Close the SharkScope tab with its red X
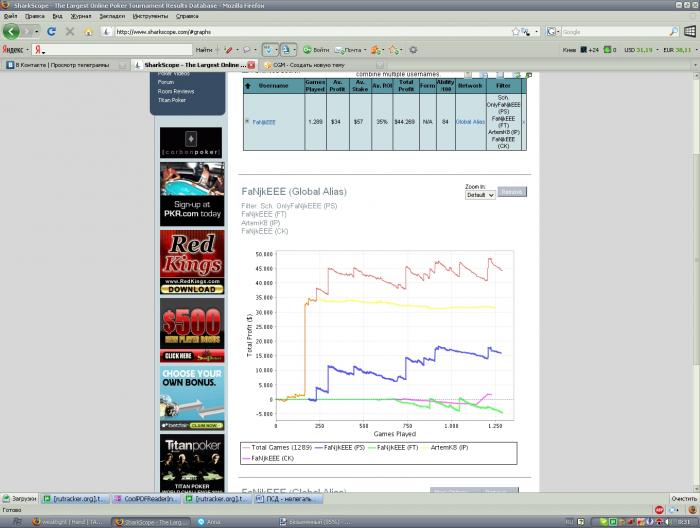This screenshot has height=528, width=700. click(251, 65)
